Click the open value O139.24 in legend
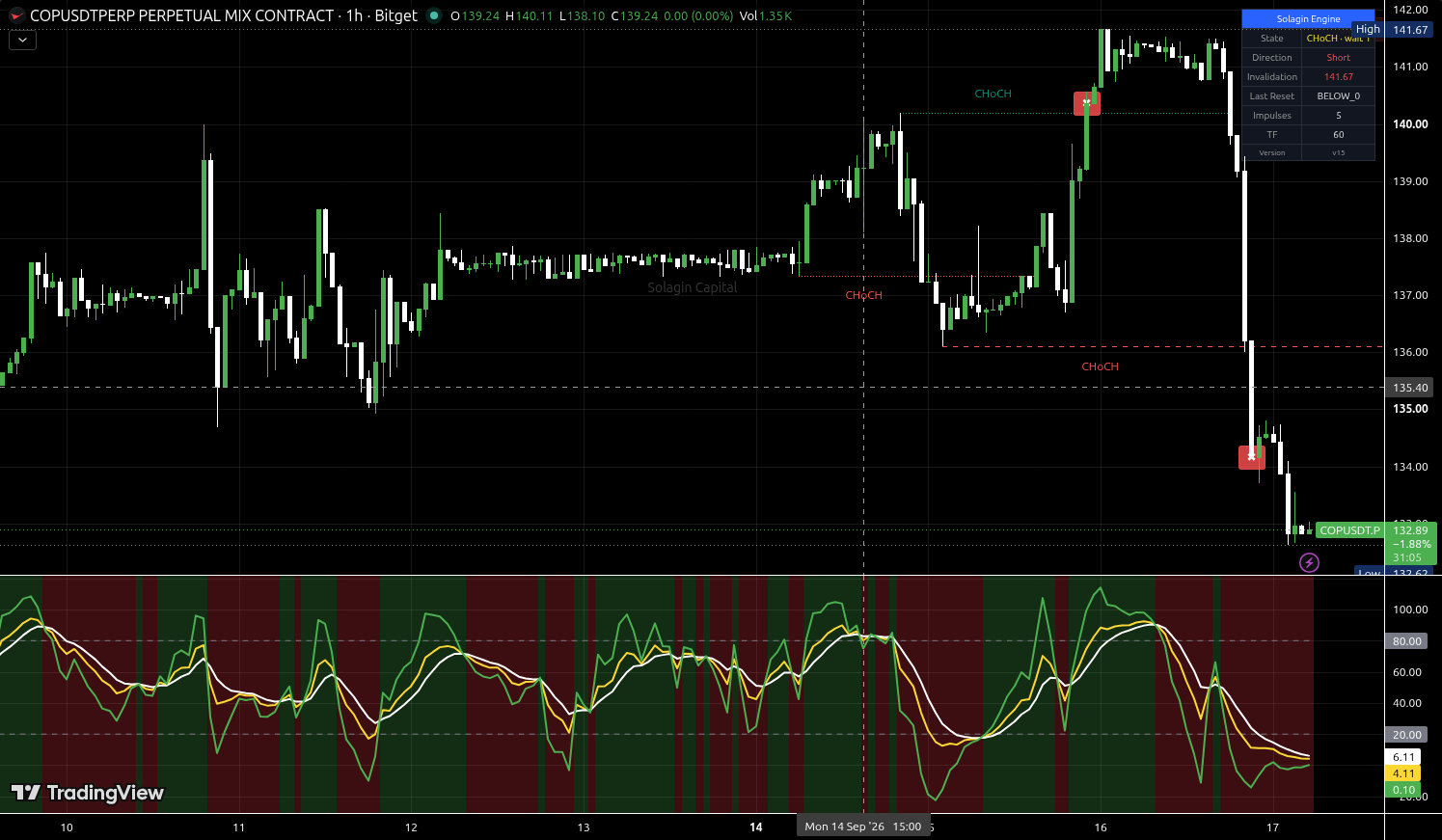This screenshot has height=840, width=1442. pyautogui.click(x=475, y=16)
